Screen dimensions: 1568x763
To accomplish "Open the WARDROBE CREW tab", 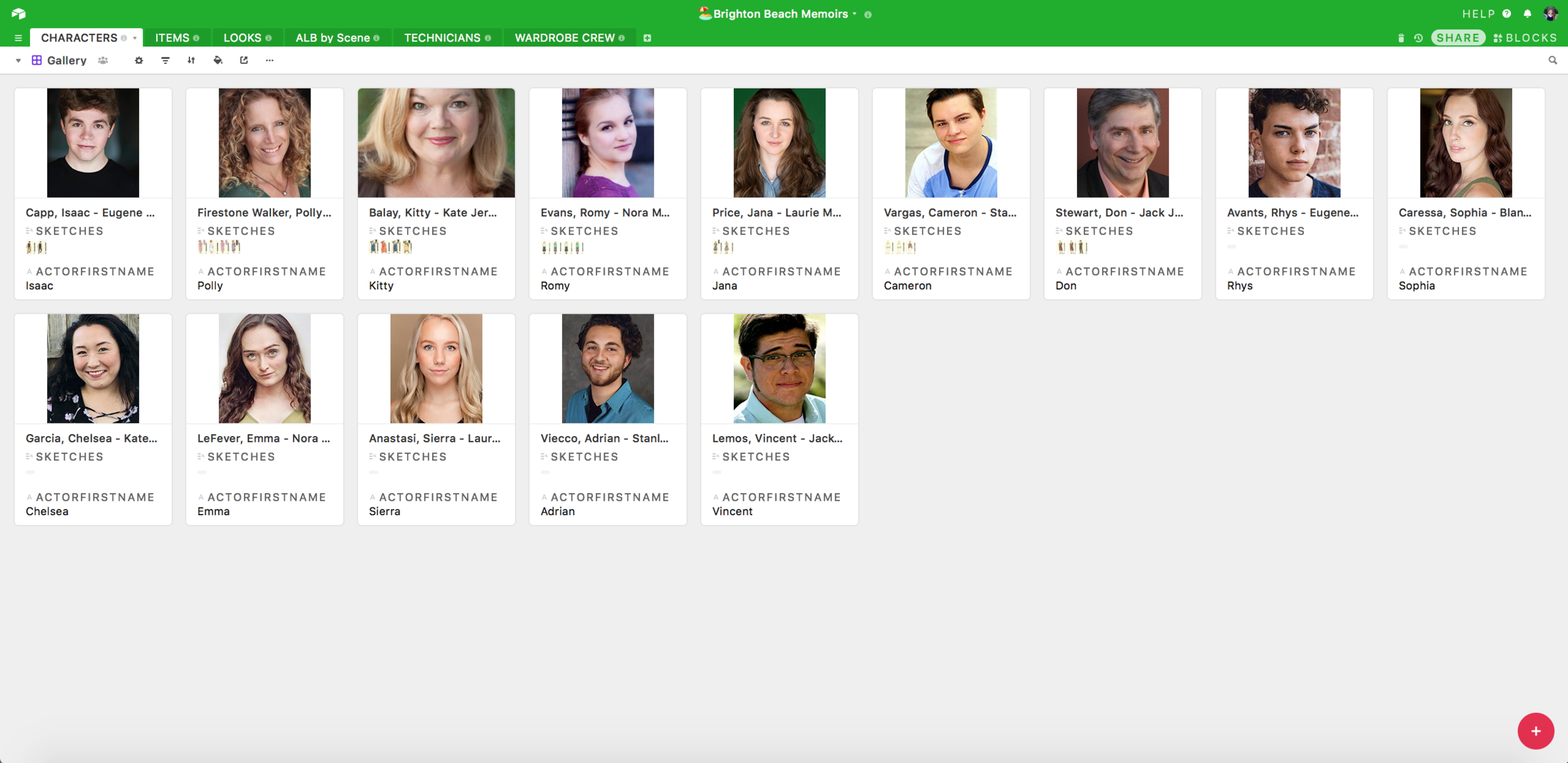I will (x=564, y=38).
